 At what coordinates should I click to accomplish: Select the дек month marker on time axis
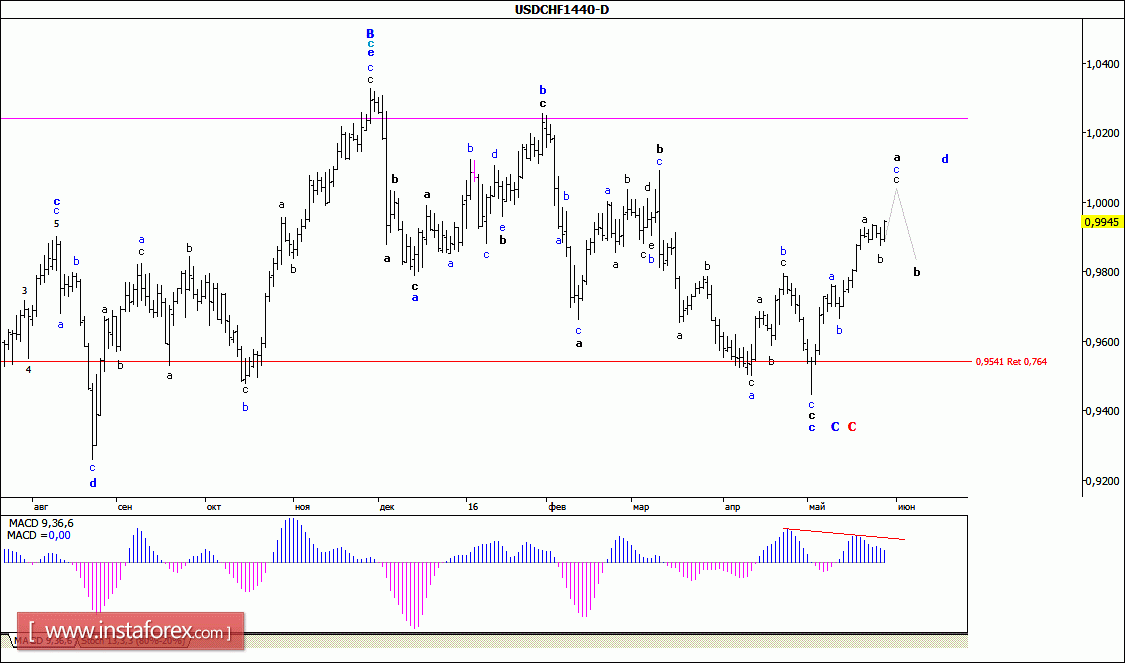pyautogui.click(x=387, y=507)
